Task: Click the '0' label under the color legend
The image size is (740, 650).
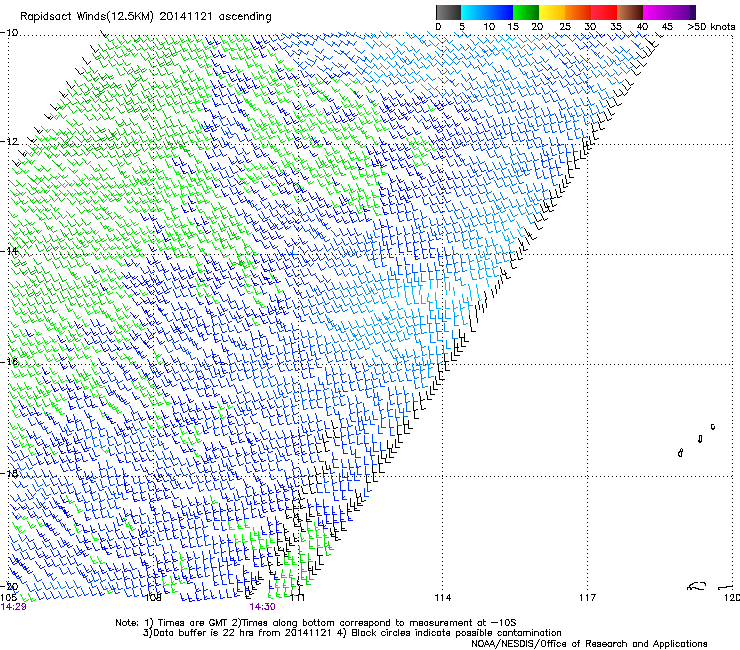Action: click(438, 27)
